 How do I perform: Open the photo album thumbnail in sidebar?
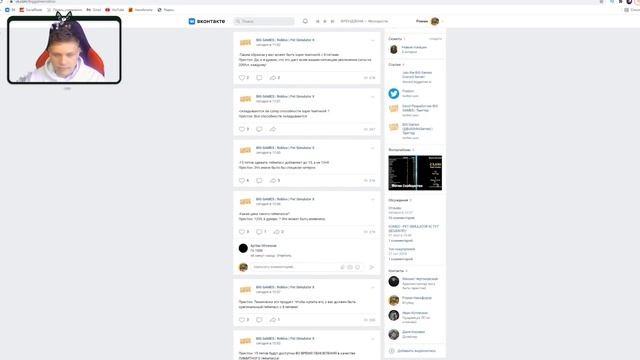point(415,173)
